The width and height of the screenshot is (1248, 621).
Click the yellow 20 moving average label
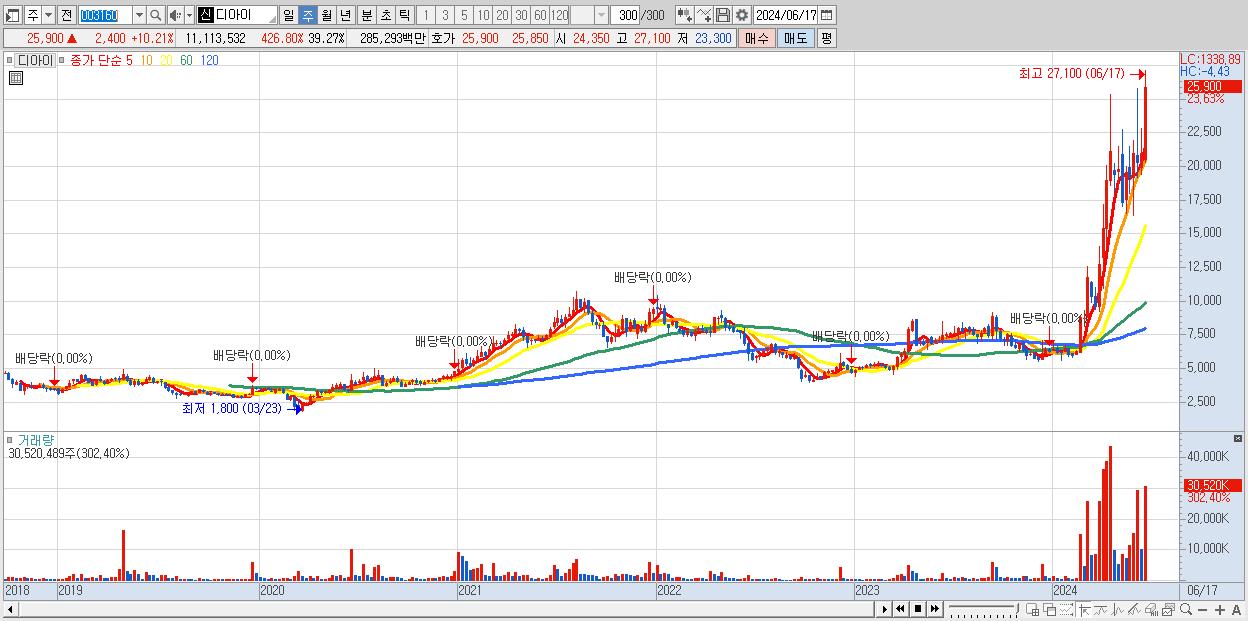pyautogui.click(x=166, y=60)
